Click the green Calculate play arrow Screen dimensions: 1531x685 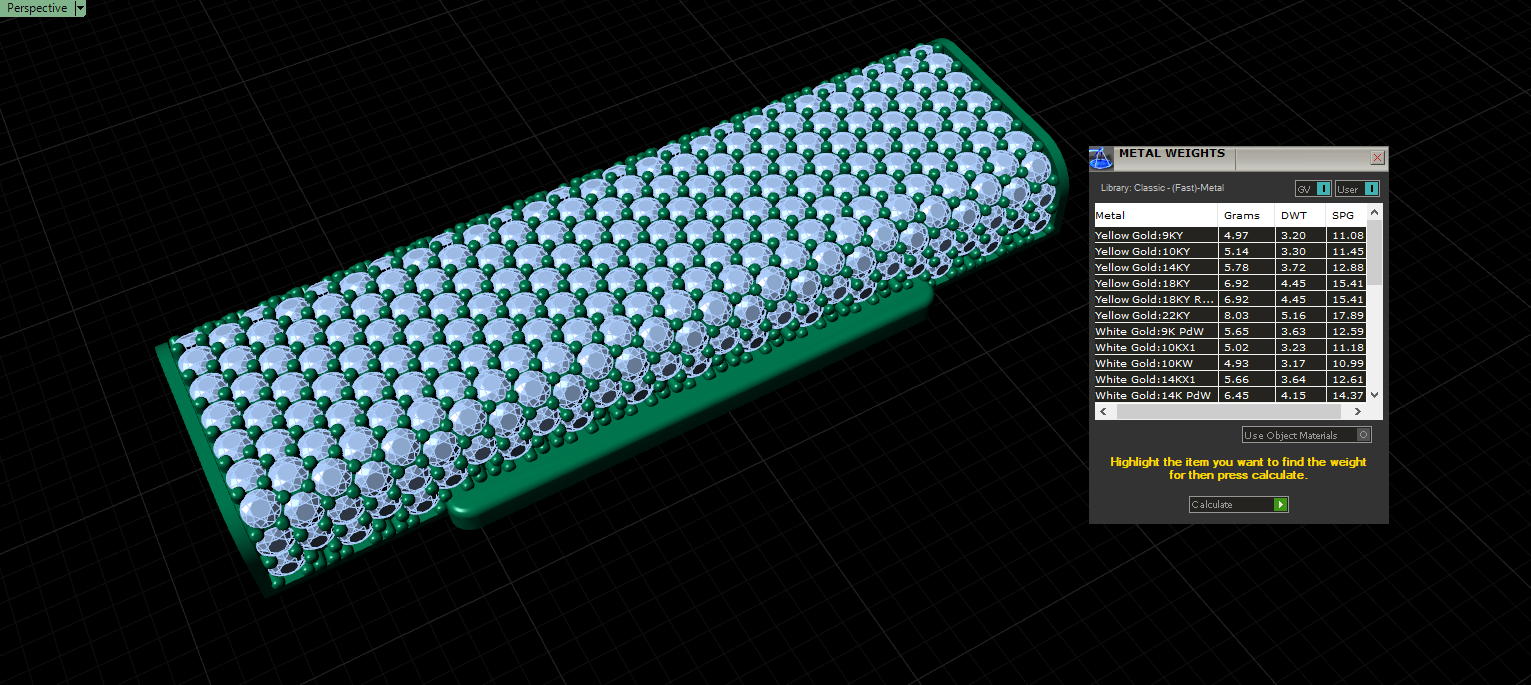point(1280,505)
